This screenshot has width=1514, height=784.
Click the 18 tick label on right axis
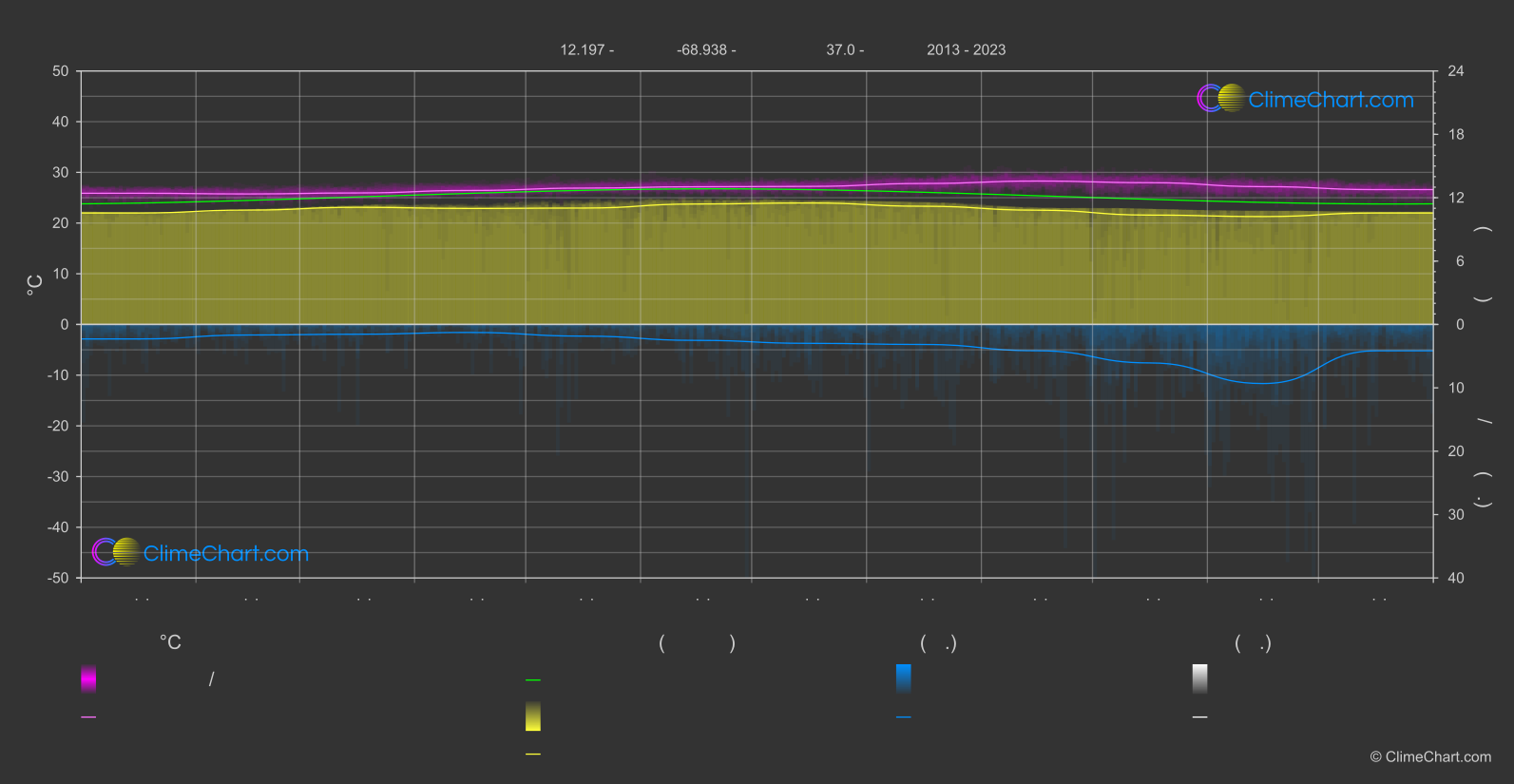(x=1456, y=135)
